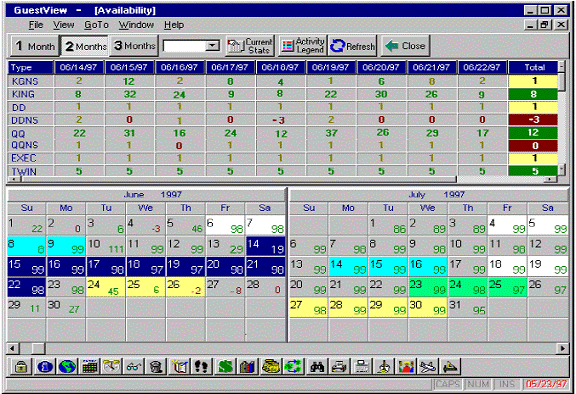Open the Window menu

coord(136,25)
